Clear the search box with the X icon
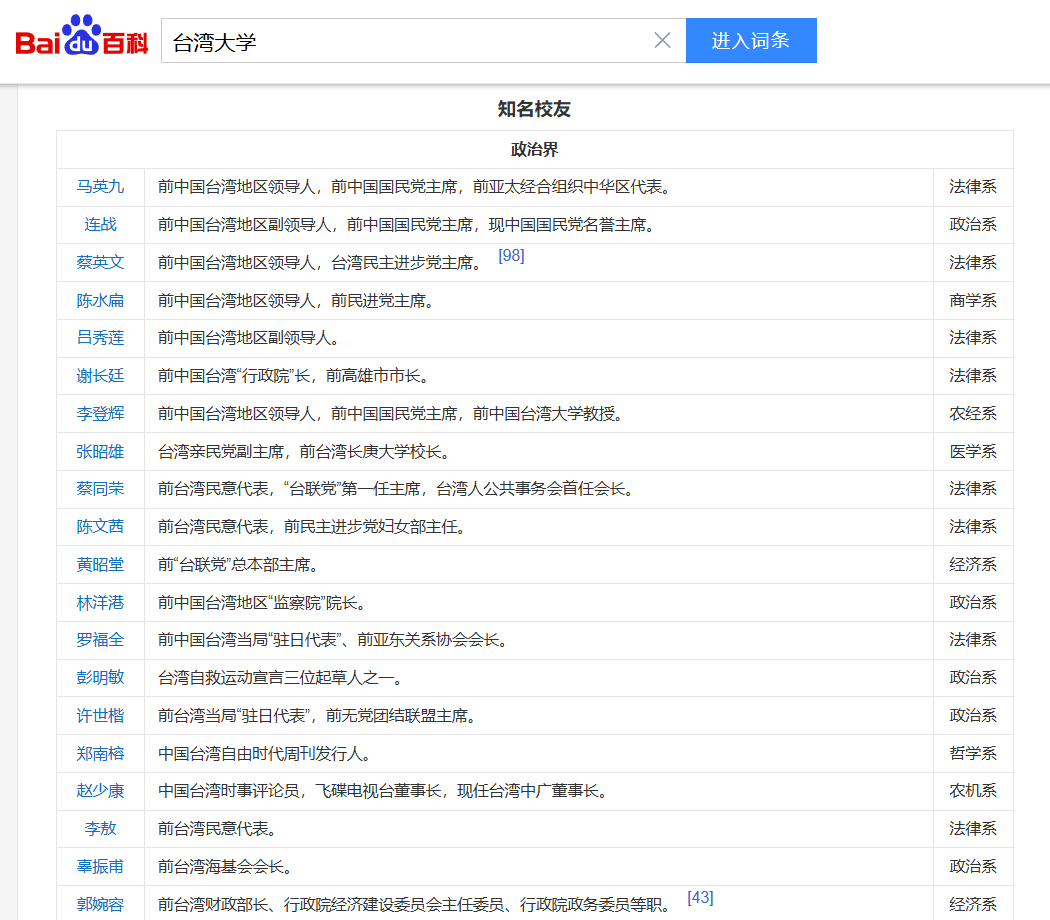Image resolution: width=1050 pixels, height=920 pixels. 662,40
